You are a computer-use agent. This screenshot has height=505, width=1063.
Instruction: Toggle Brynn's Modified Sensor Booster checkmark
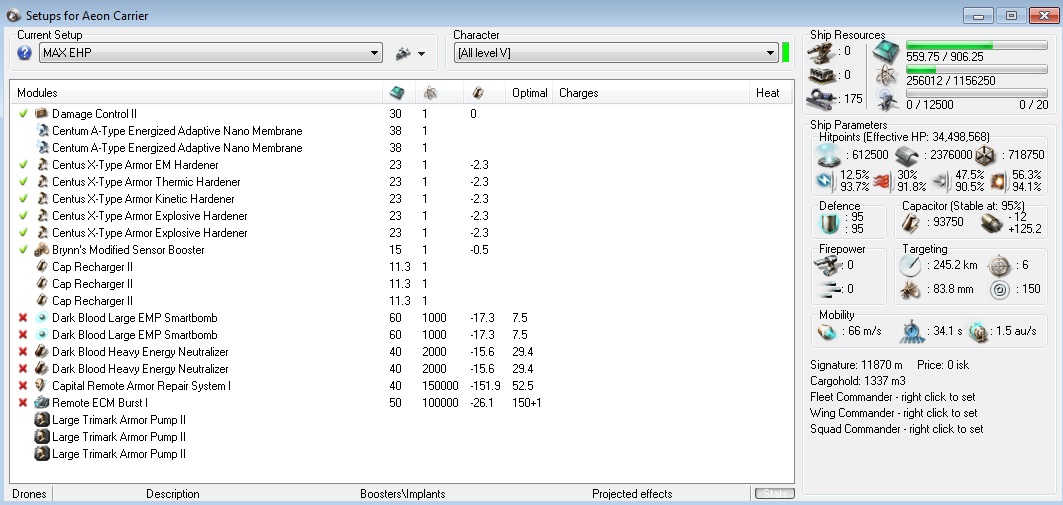pyautogui.click(x=23, y=249)
